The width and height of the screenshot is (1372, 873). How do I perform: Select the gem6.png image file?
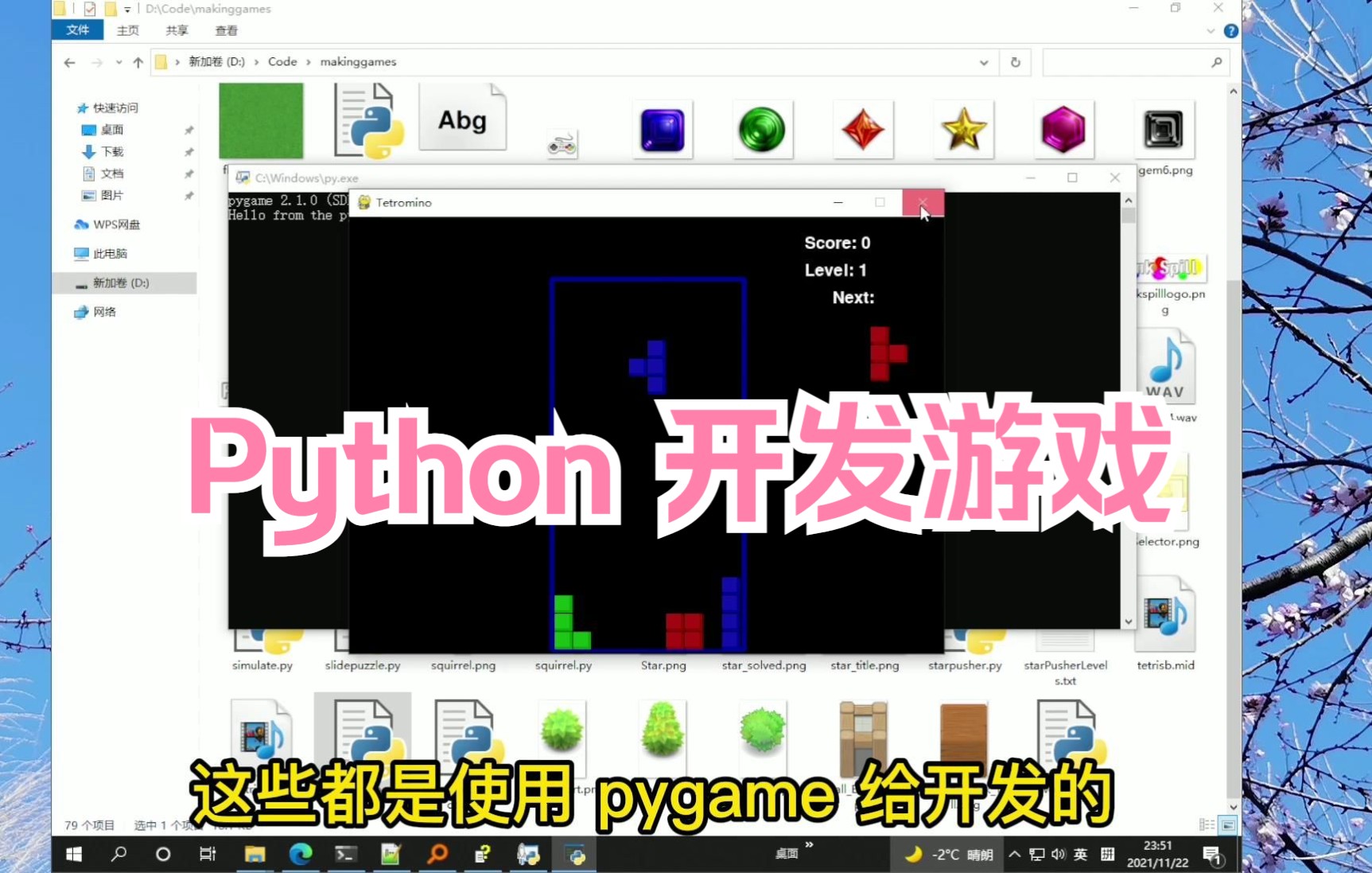[1164, 130]
